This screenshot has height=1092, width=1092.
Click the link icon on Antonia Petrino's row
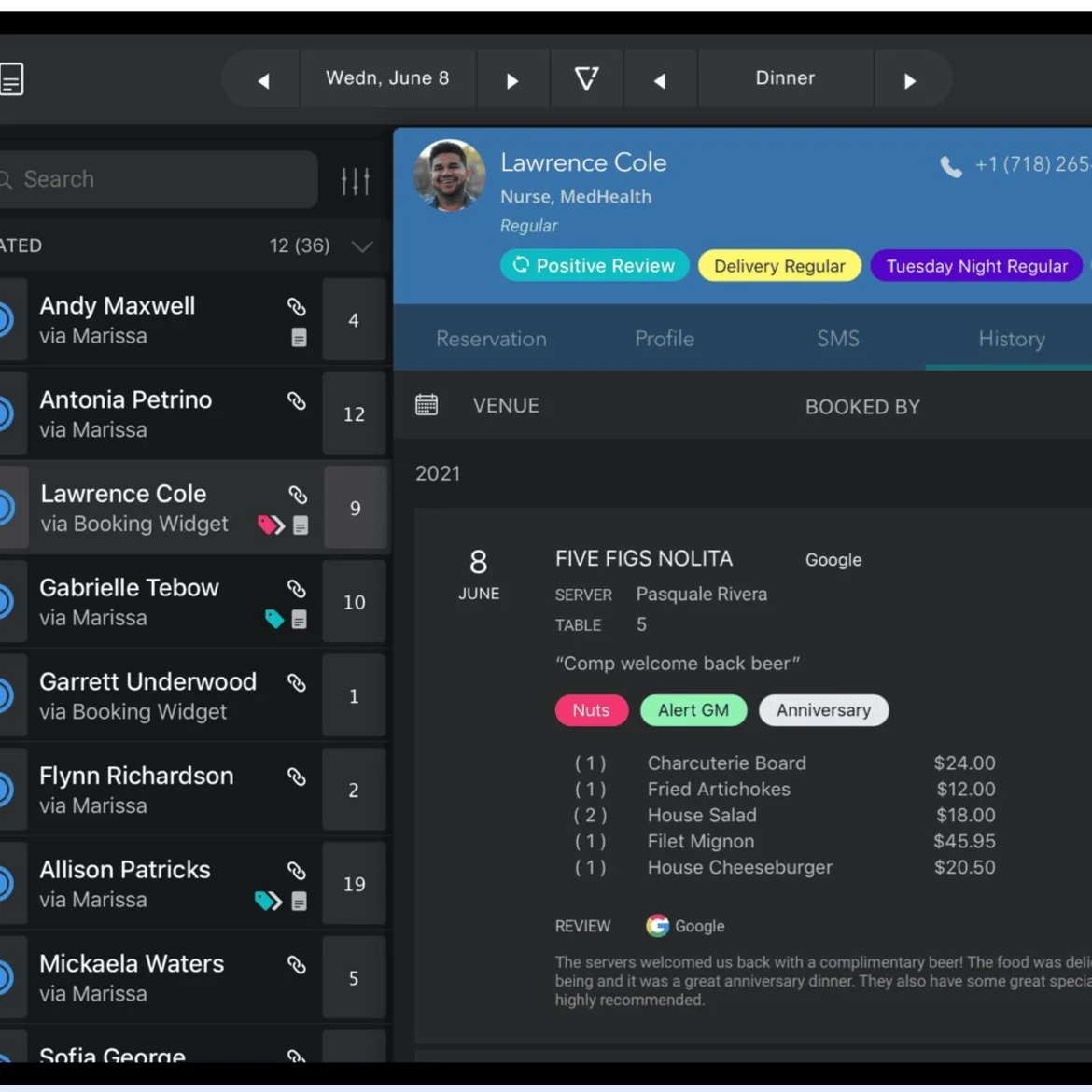297,400
